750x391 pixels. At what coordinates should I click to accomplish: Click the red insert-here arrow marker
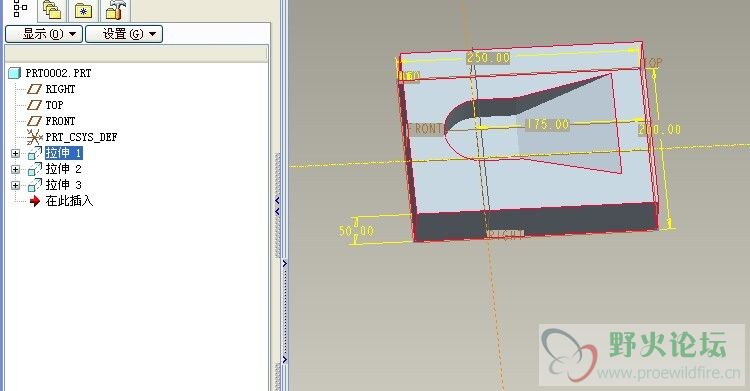click(35, 201)
